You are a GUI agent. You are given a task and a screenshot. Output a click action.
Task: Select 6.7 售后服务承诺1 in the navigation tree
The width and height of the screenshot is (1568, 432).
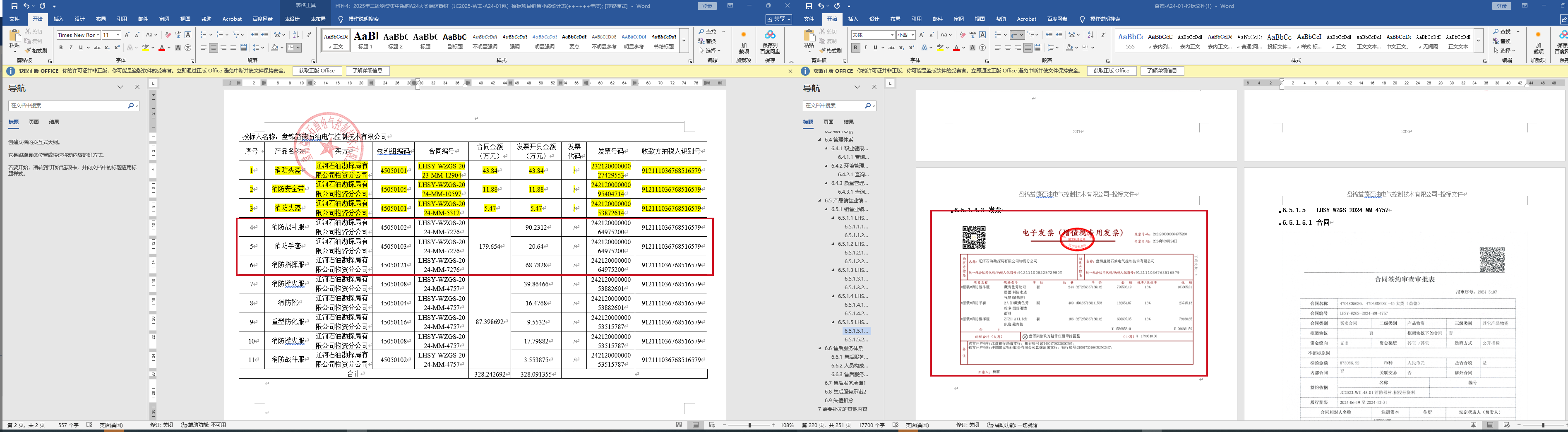click(x=845, y=383)
